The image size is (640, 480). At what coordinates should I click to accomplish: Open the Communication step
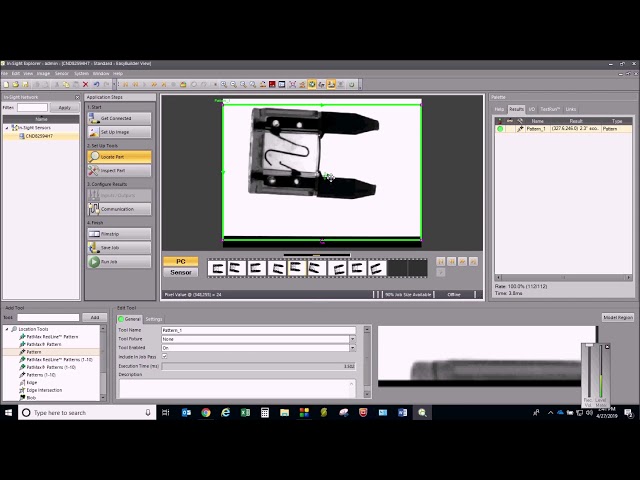[x=119, y=209]
